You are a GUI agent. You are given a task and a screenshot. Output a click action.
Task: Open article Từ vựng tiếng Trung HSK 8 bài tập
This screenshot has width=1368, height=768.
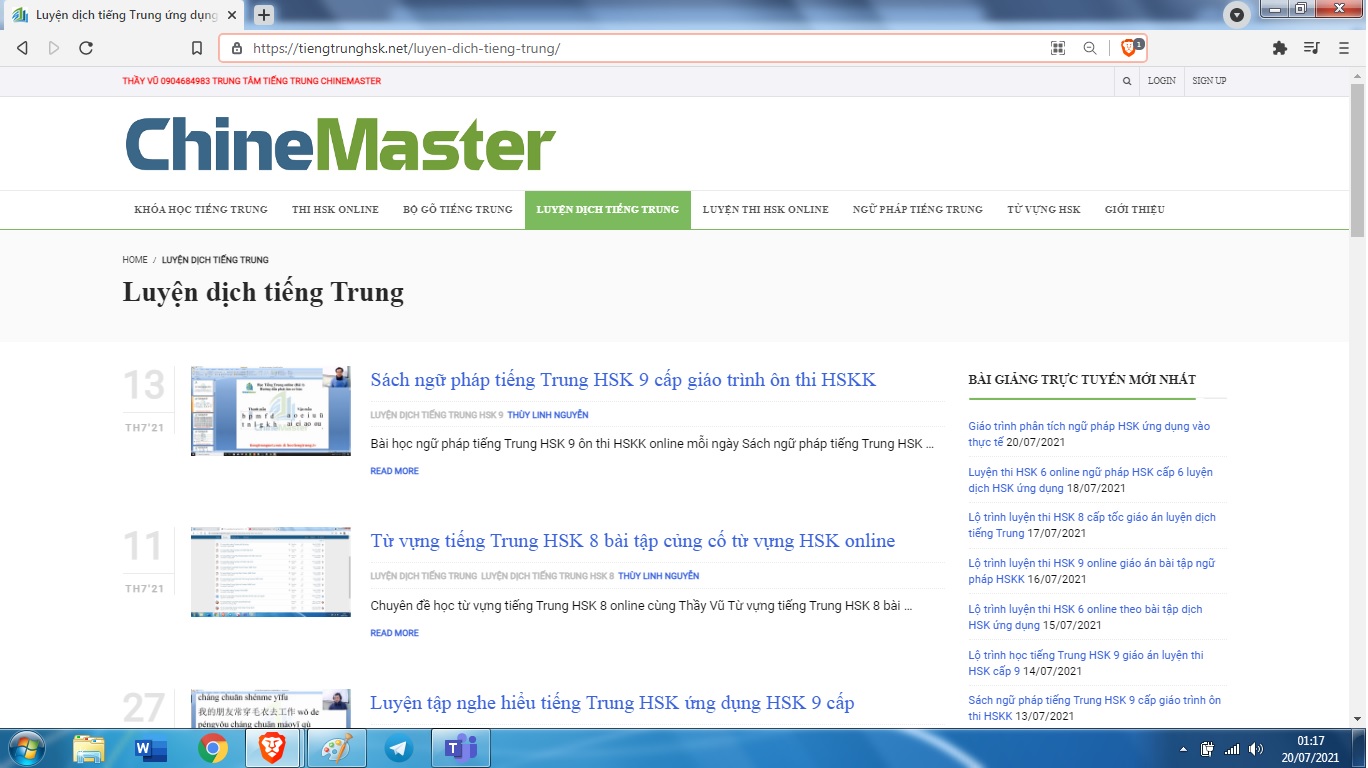tap(633, 541)
